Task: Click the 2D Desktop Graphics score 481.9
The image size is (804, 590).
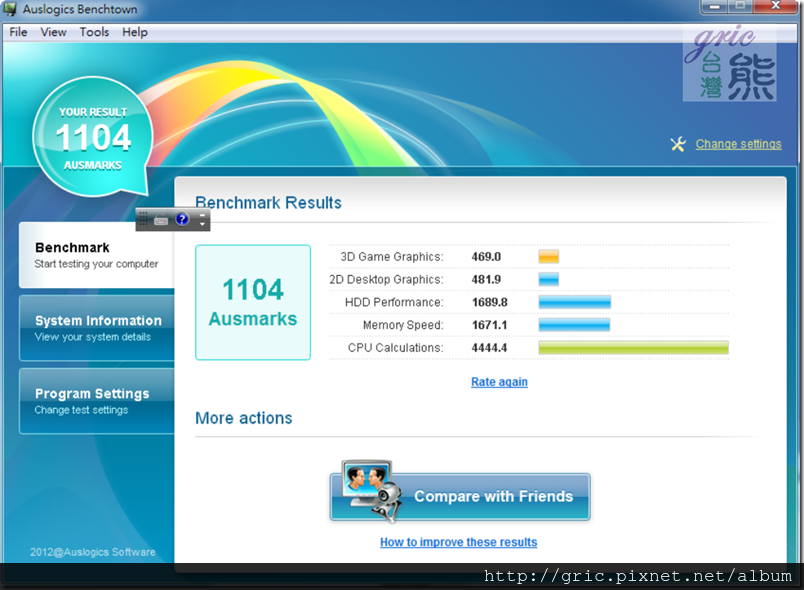Action: tap(486, 279)
